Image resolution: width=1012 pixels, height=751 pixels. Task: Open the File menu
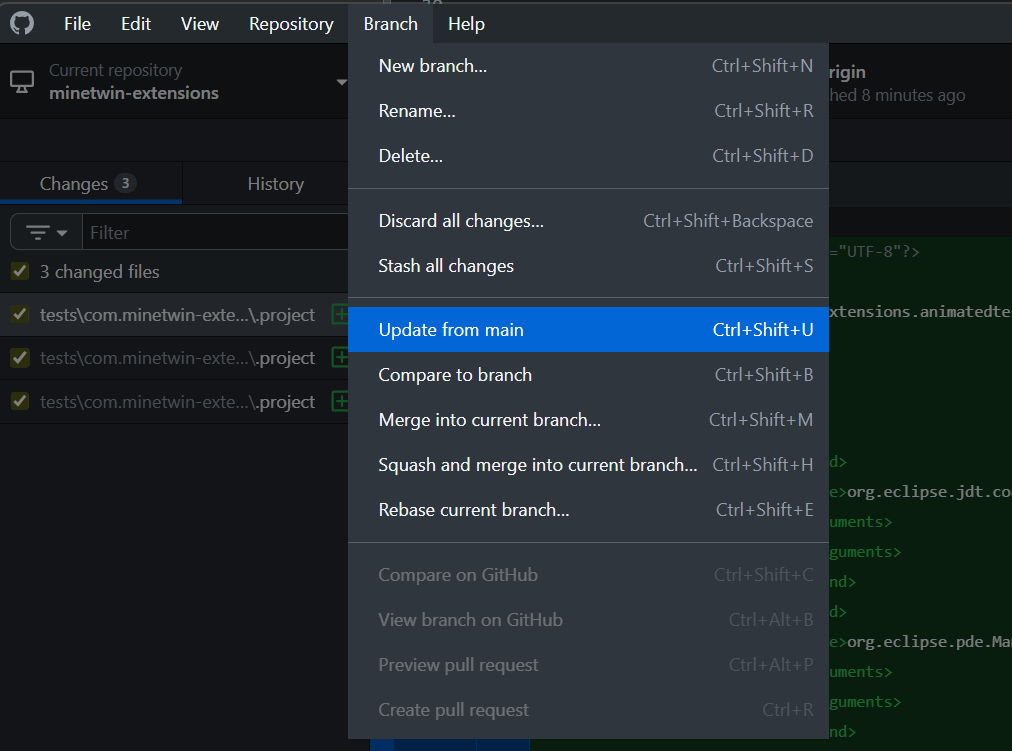tap(77, 24)
